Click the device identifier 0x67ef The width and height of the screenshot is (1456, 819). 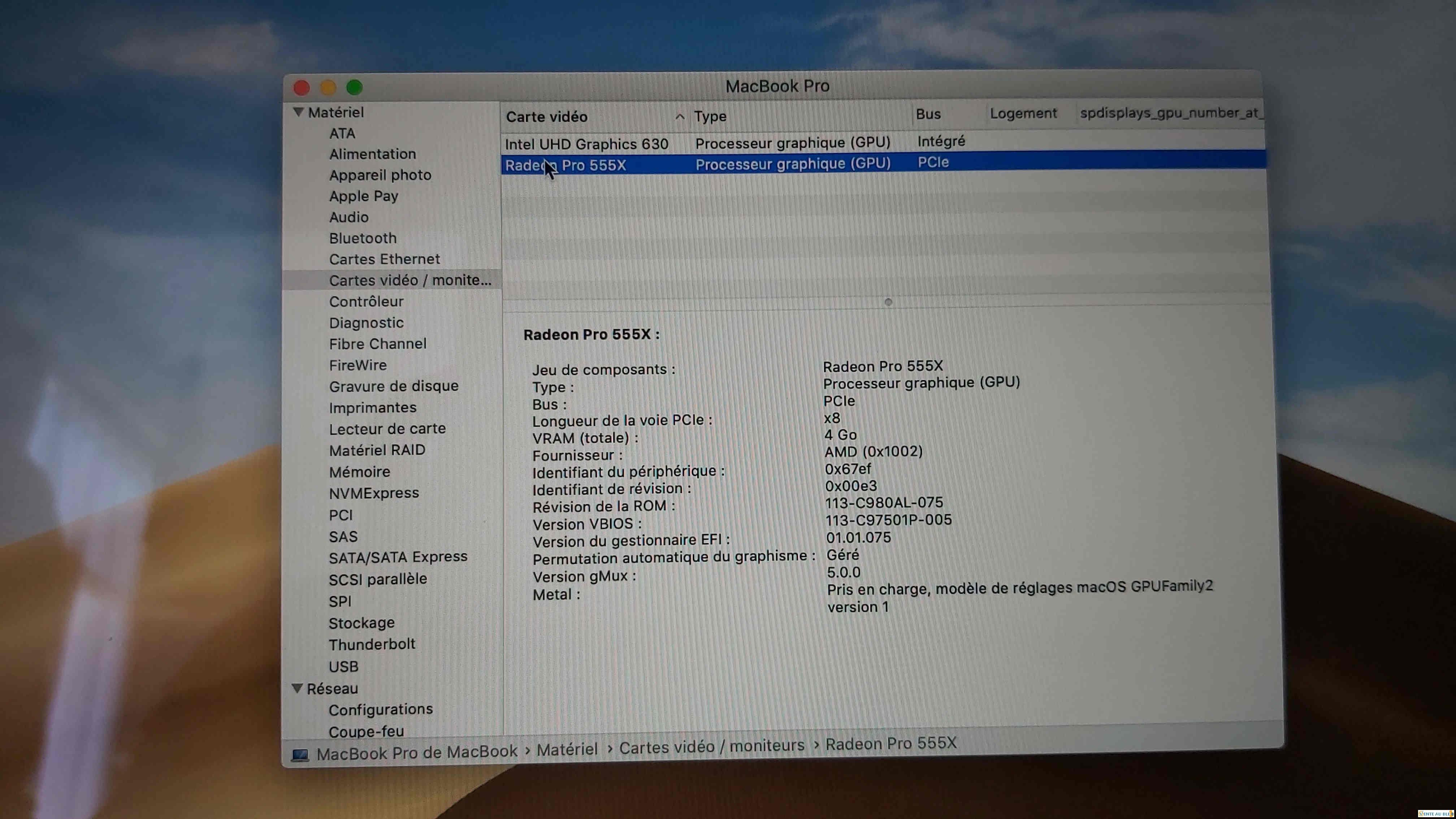pos(848,469)
